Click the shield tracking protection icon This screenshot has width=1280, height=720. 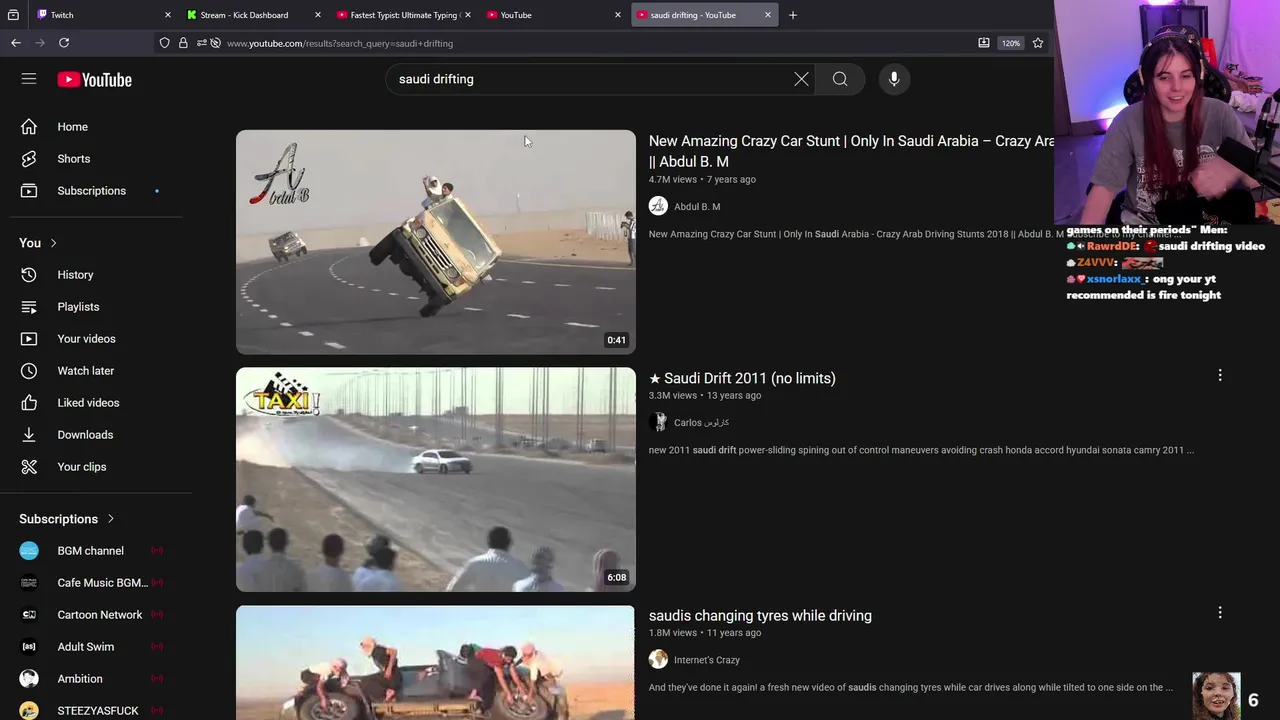pyautogui.click(x=165, y=43)
